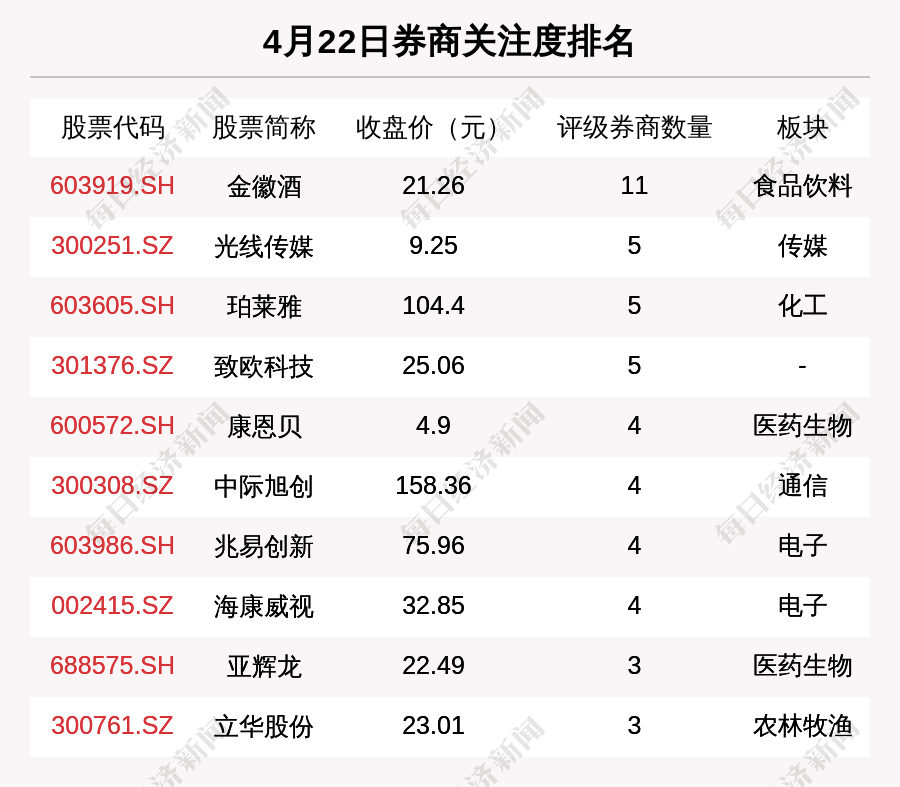Click broker count 5 in 光线传媒 row
The height and width of the screenshot is (787, 900).
pos(634,246)
